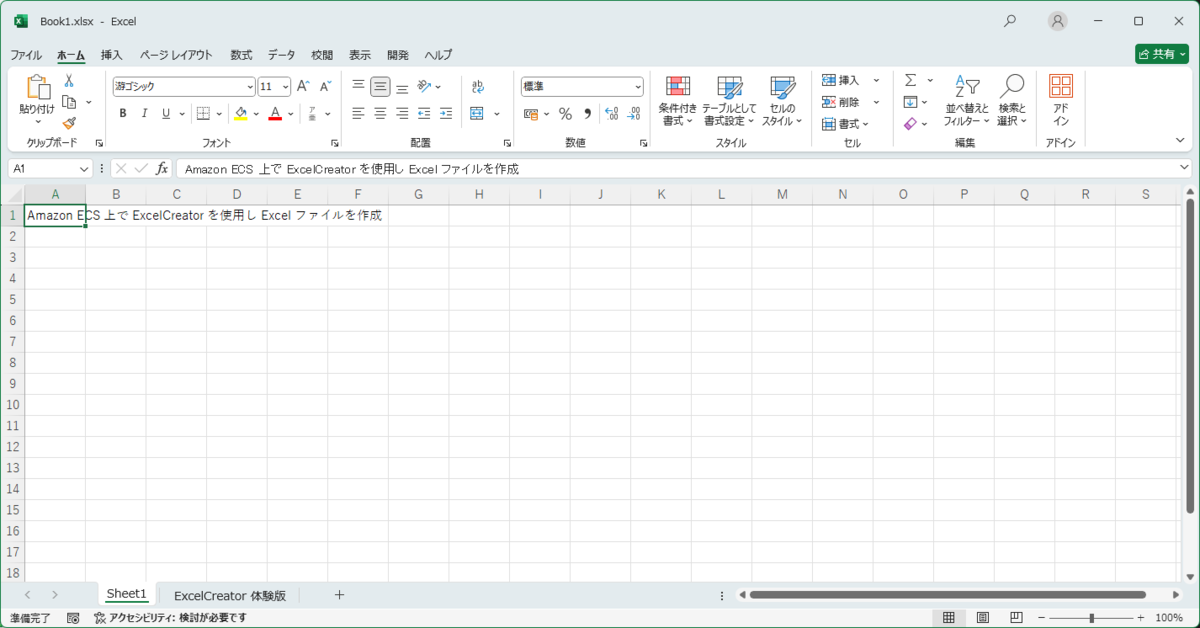Switch to 数式 ribbon tab
The image size is (1200, 628).
click(x=241, y=55)
